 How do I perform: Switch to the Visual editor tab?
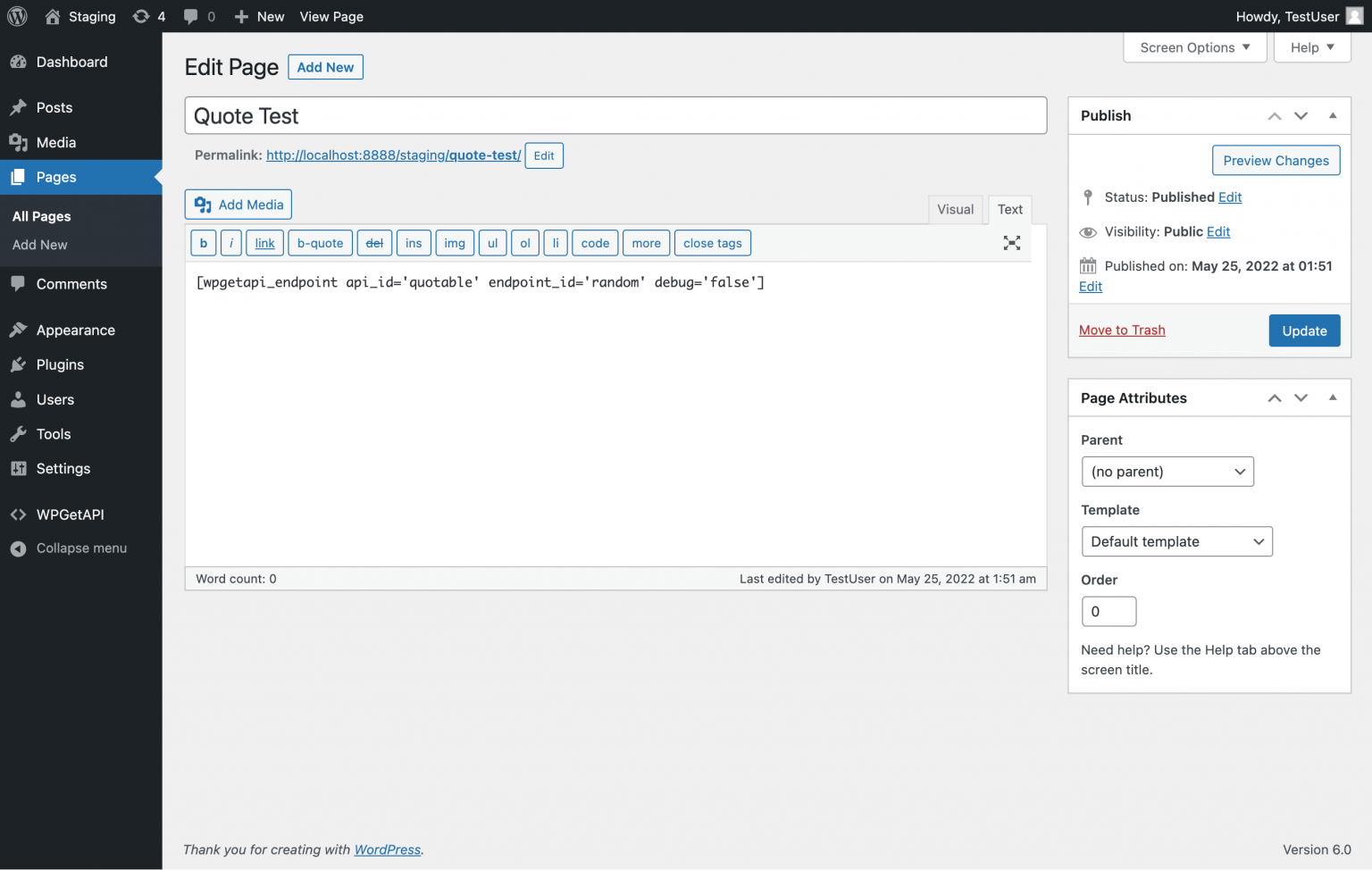(955, 209)
